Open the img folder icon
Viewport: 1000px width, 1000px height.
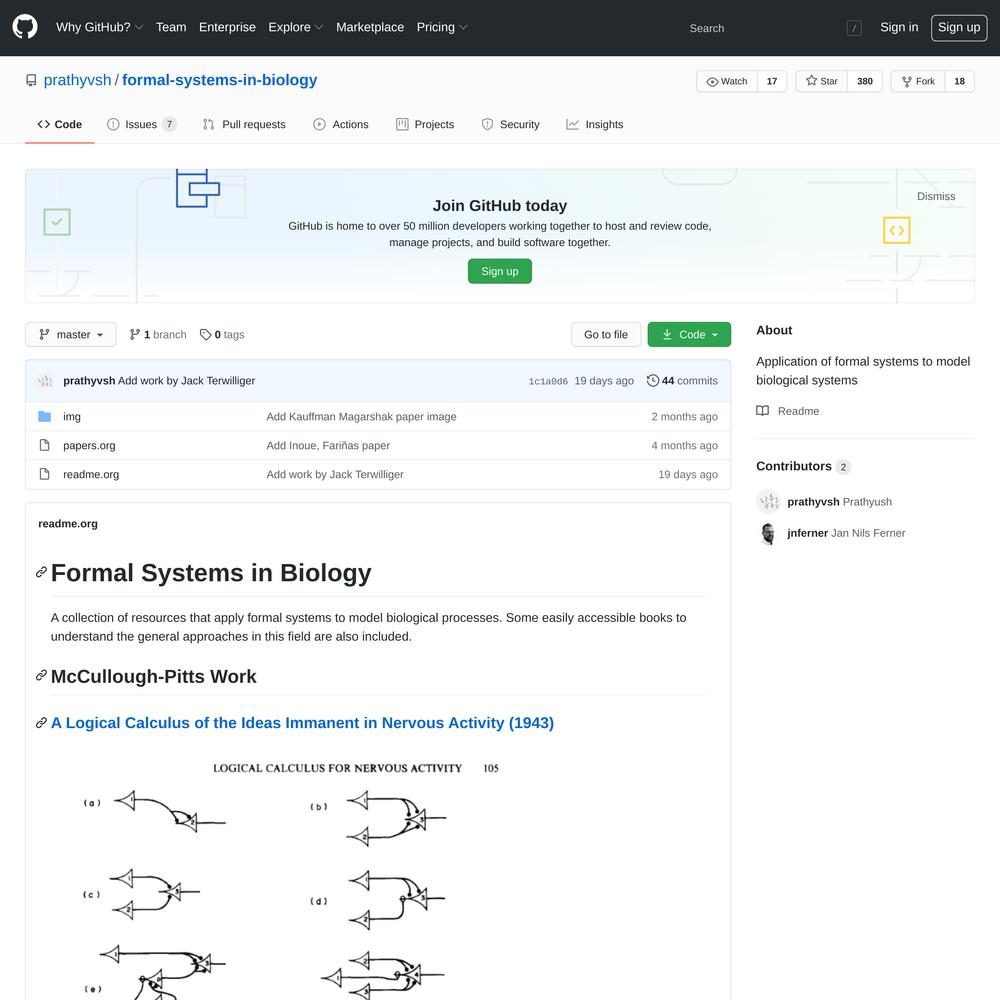click(45, 416)
